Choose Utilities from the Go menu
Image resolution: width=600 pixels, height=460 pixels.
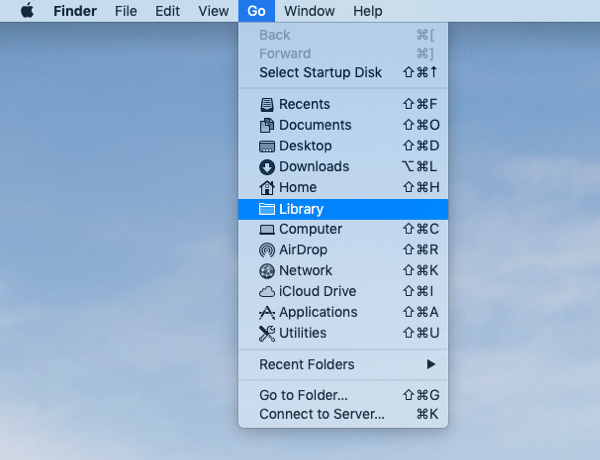(343, 333)
